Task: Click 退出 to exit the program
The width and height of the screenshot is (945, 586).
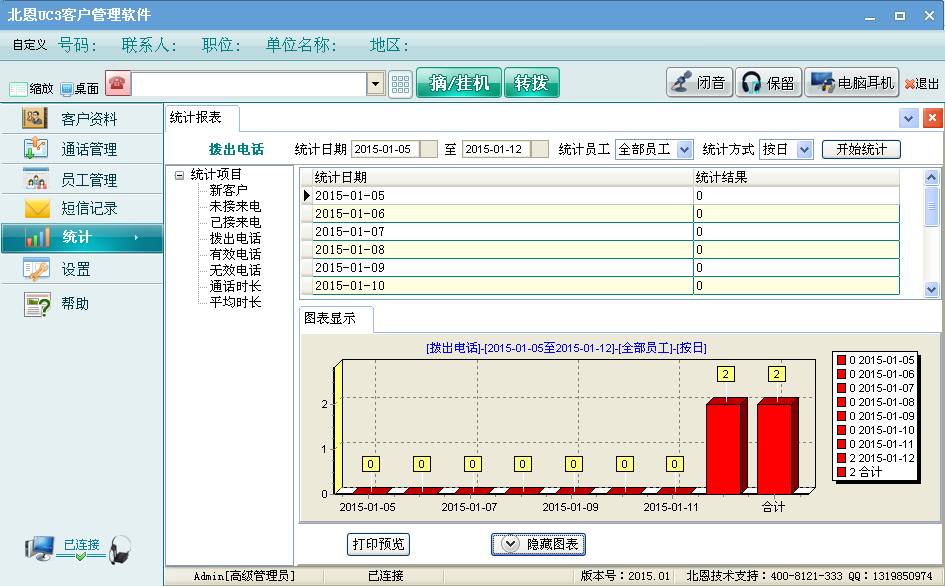Action: click(921, 84)
